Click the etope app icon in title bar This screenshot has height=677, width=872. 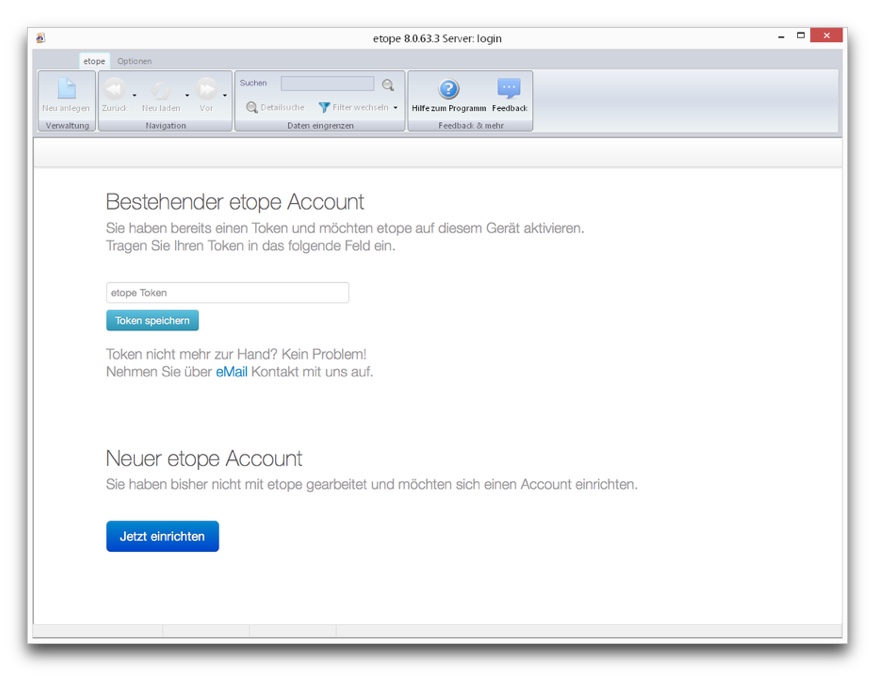(41, 38)
